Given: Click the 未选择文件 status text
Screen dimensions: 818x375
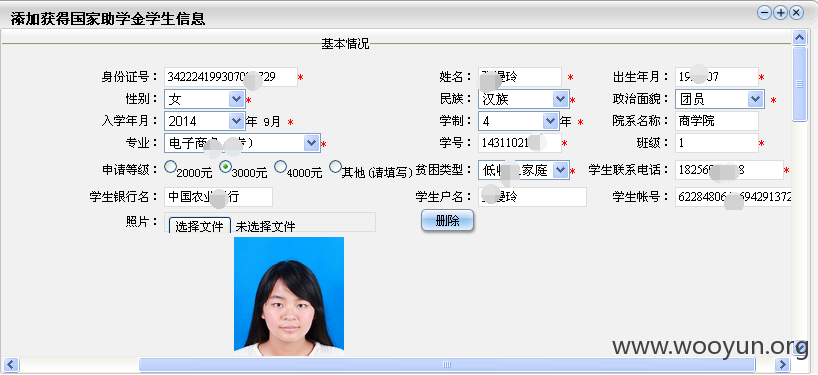Looking at the screenshot, I should point(265,226).
